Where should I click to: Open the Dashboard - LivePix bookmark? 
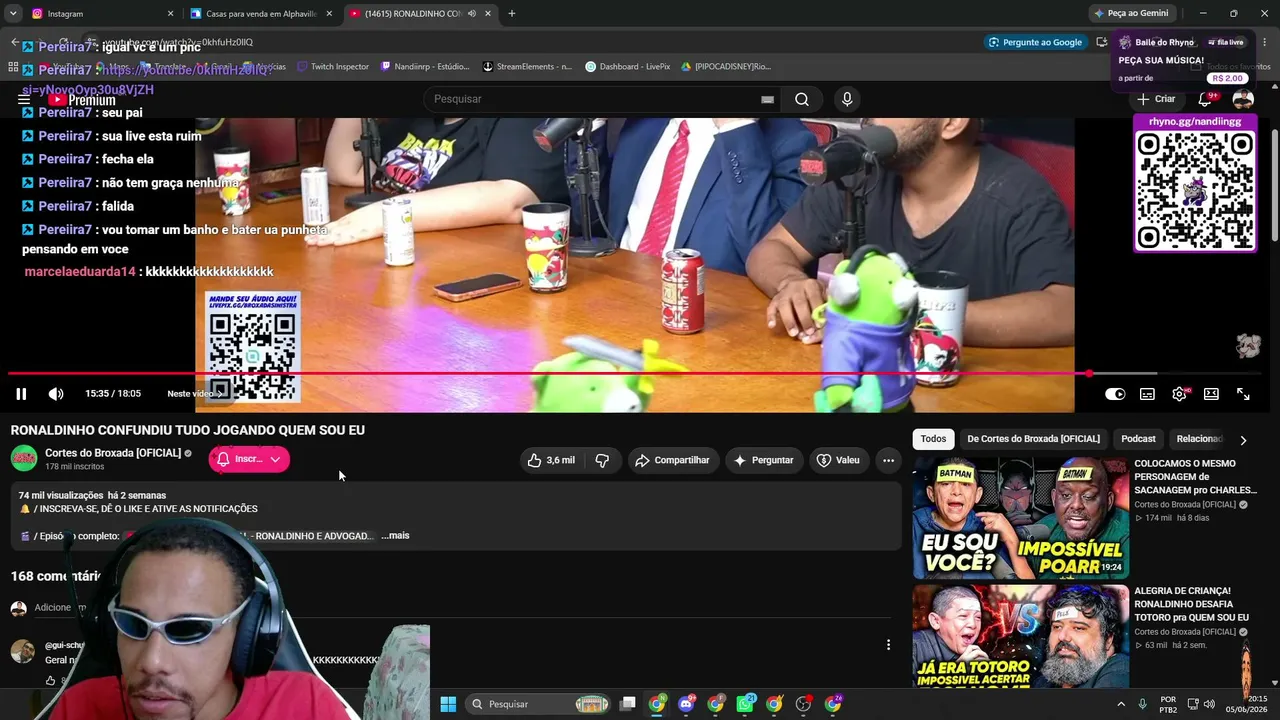coord(627,67)
